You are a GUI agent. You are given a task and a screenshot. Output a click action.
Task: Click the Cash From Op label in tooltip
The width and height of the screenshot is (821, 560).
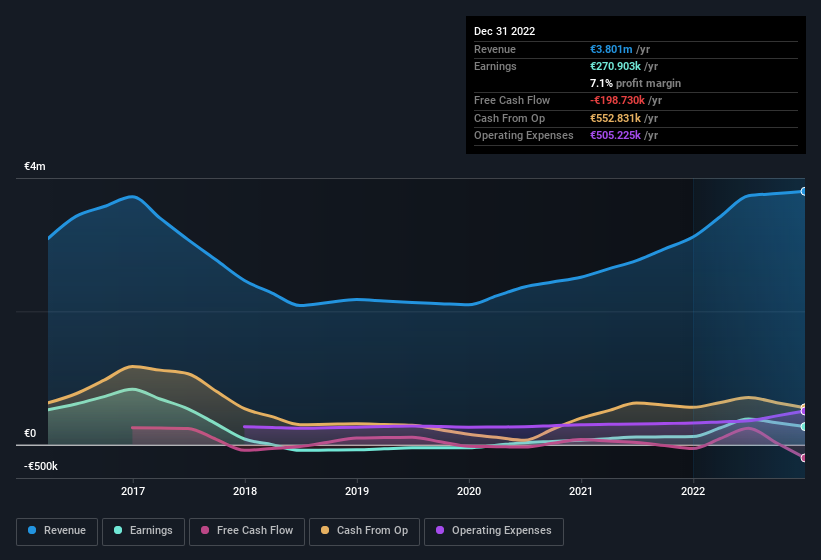click(509, 118)
